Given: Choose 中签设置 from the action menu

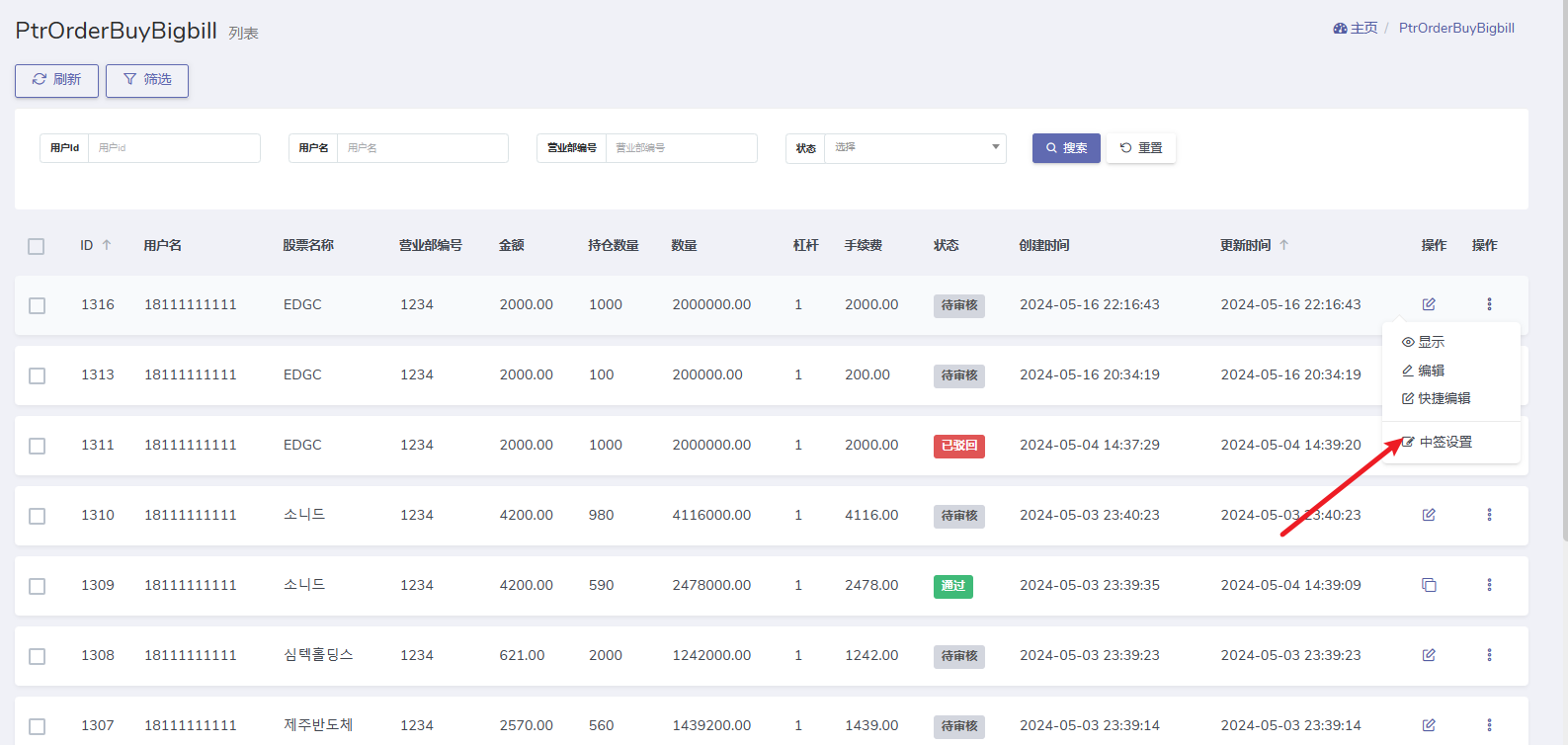Looking at the screenshot, I should [x=1444, y=442].
